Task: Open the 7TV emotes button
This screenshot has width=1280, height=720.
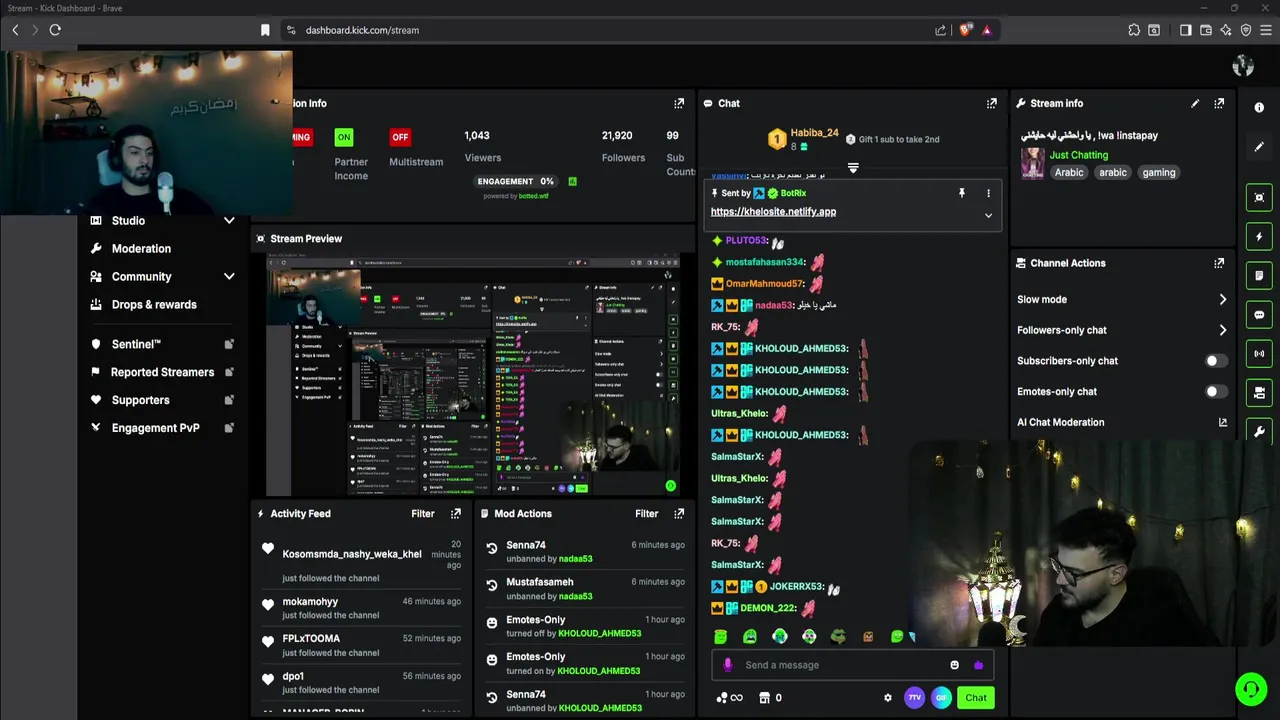Action: click(914, 698)
